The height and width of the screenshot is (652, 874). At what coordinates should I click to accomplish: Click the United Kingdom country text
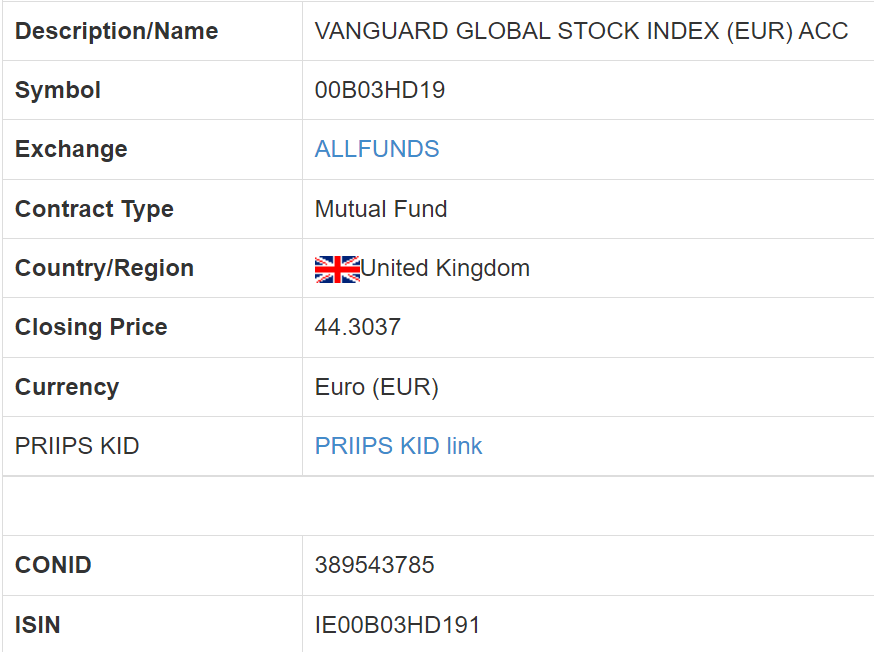(445, 268)
